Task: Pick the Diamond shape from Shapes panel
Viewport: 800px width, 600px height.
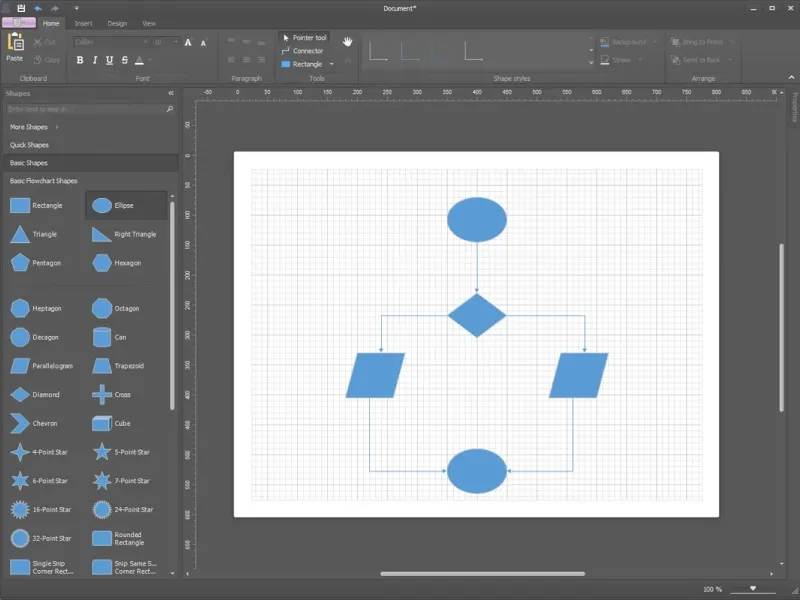Action: [x=19, y=394]
